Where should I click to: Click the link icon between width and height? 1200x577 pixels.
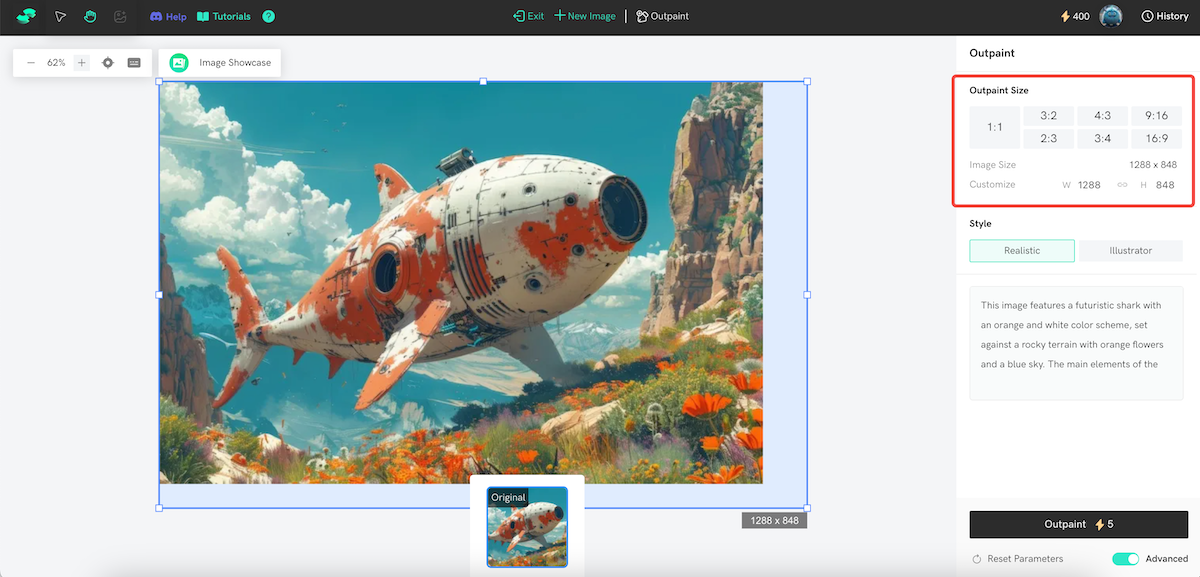tap(1122, 184)
